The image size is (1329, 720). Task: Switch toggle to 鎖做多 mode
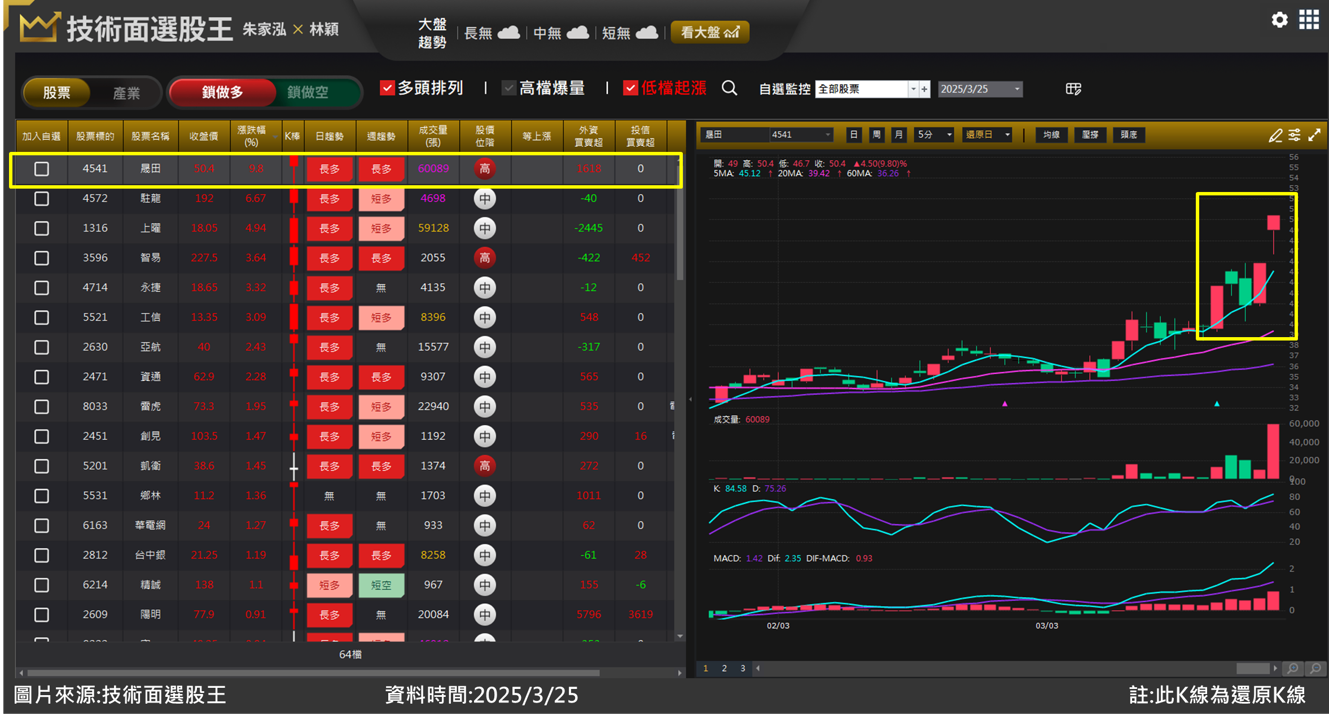(222, 92)
